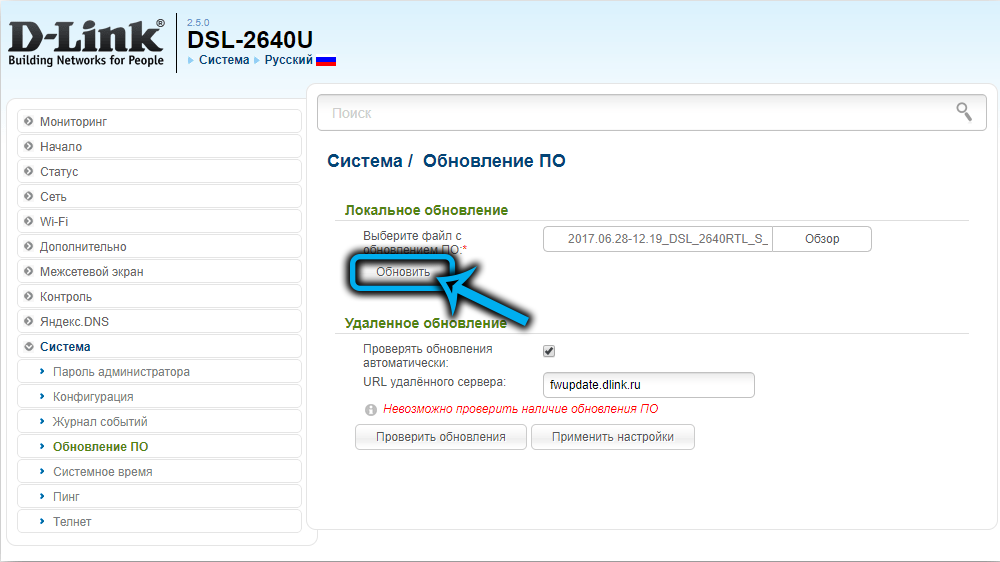Click the red info icon beside the error message
This screenshot has height=562, width=1000.
371,410
